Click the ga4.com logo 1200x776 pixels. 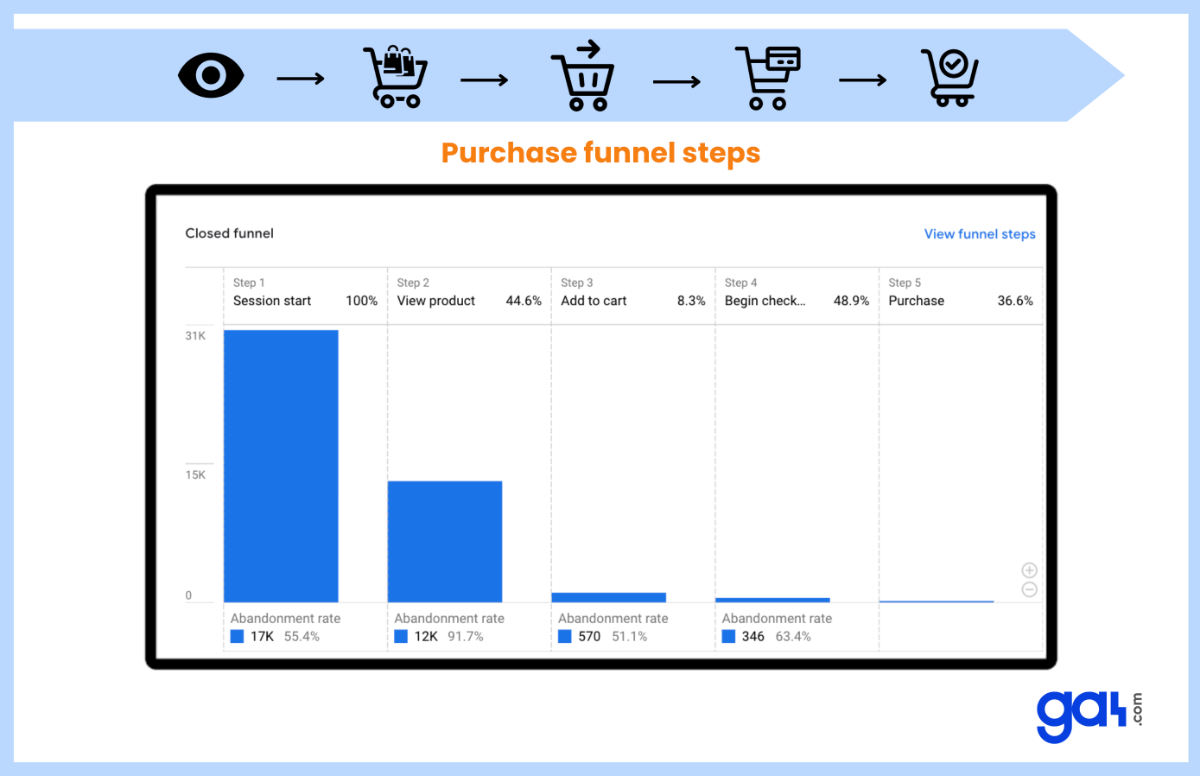[x=1085, y=713]
